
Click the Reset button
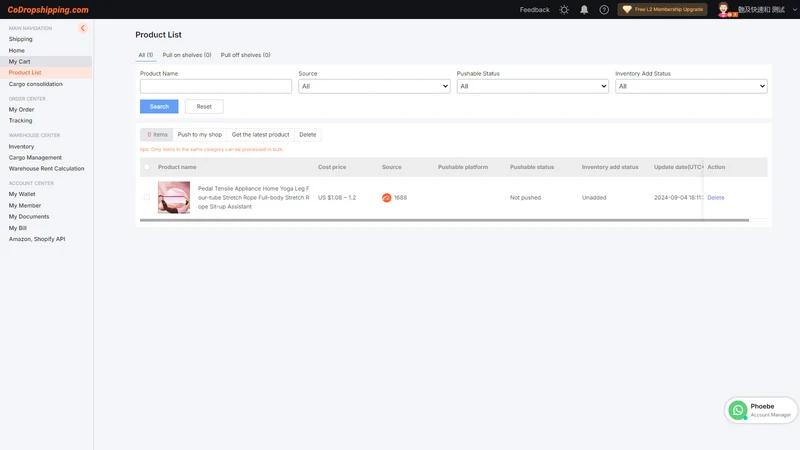204,107
